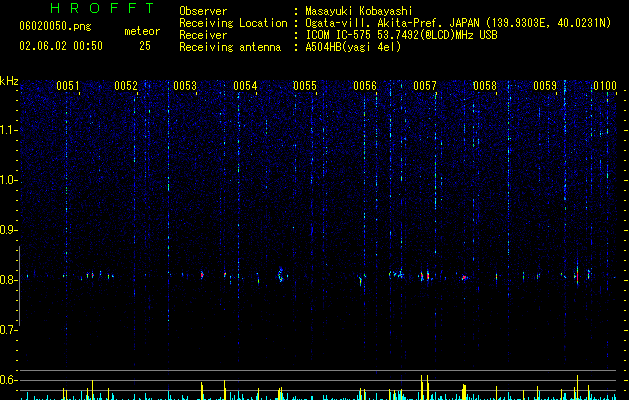The height and width of the screenshot is (400, 629).
Task: Click the 0058 time marker
Action: tap(485, 86)
